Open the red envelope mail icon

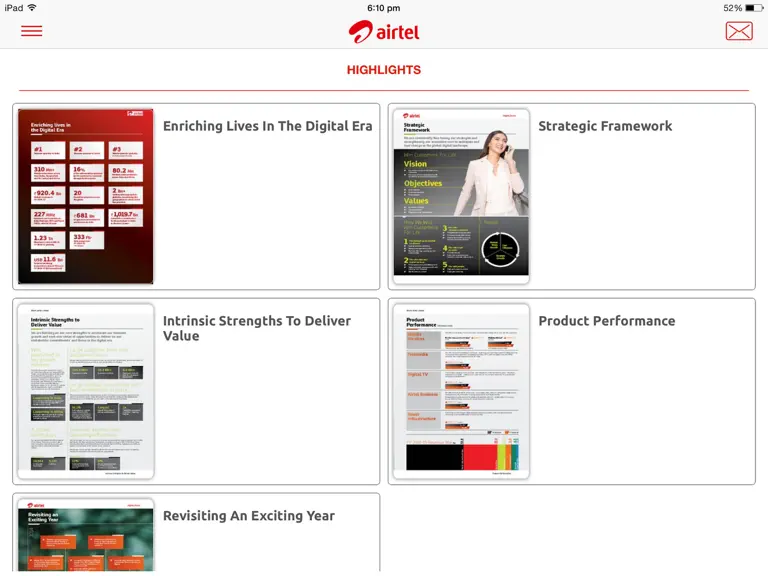click(739, 31)
